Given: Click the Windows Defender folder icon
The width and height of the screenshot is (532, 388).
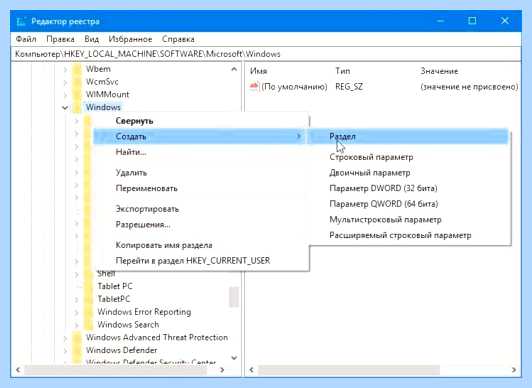Looking at the screenshot, I should [77, 350].
